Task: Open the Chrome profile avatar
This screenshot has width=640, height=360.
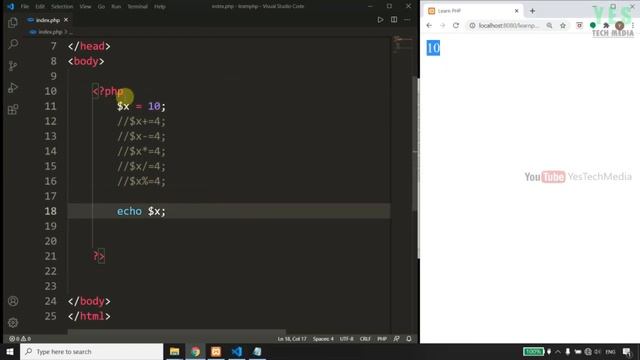Action: pos(620,26)
